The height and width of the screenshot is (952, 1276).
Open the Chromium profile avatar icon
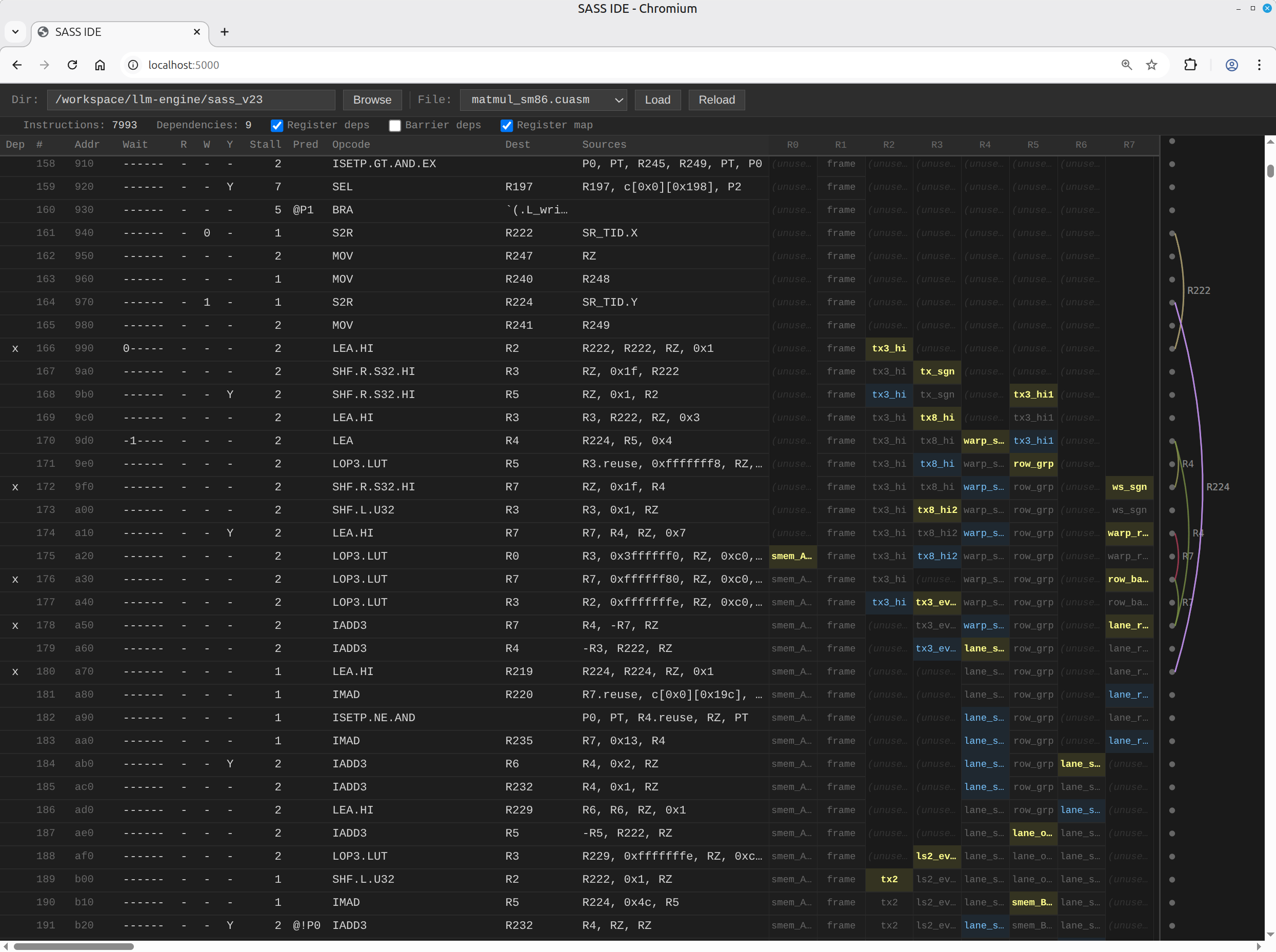[1231, 65]
